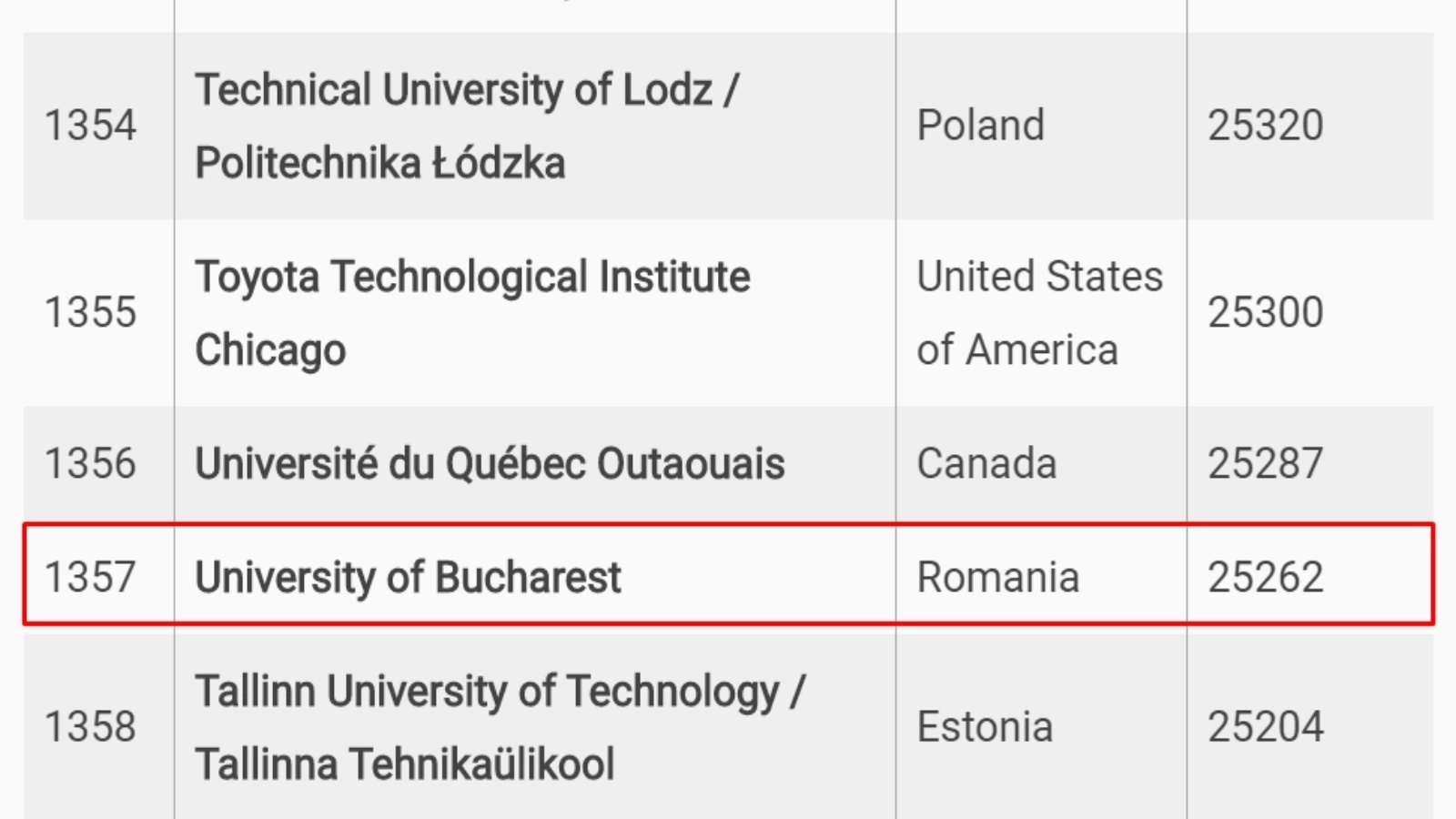Select the value 25262
Image resolution: width=1456 pixels, height=819 pixels.
[1265, 577]
